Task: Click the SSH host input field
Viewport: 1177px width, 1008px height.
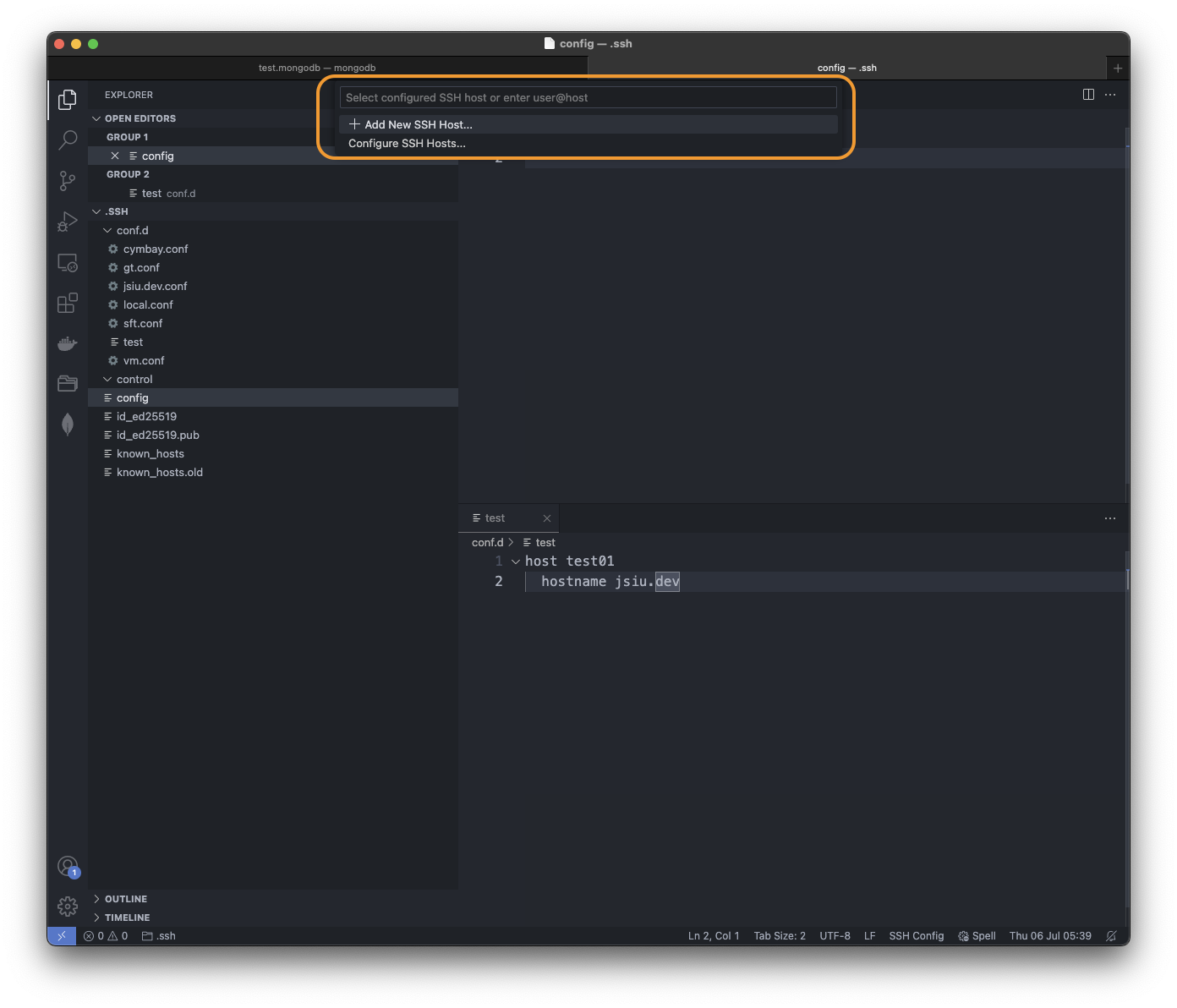Action: coord(588,96)
